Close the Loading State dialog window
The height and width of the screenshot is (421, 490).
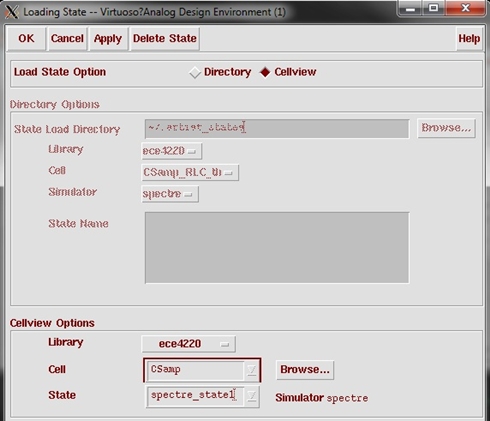(465, 8)
